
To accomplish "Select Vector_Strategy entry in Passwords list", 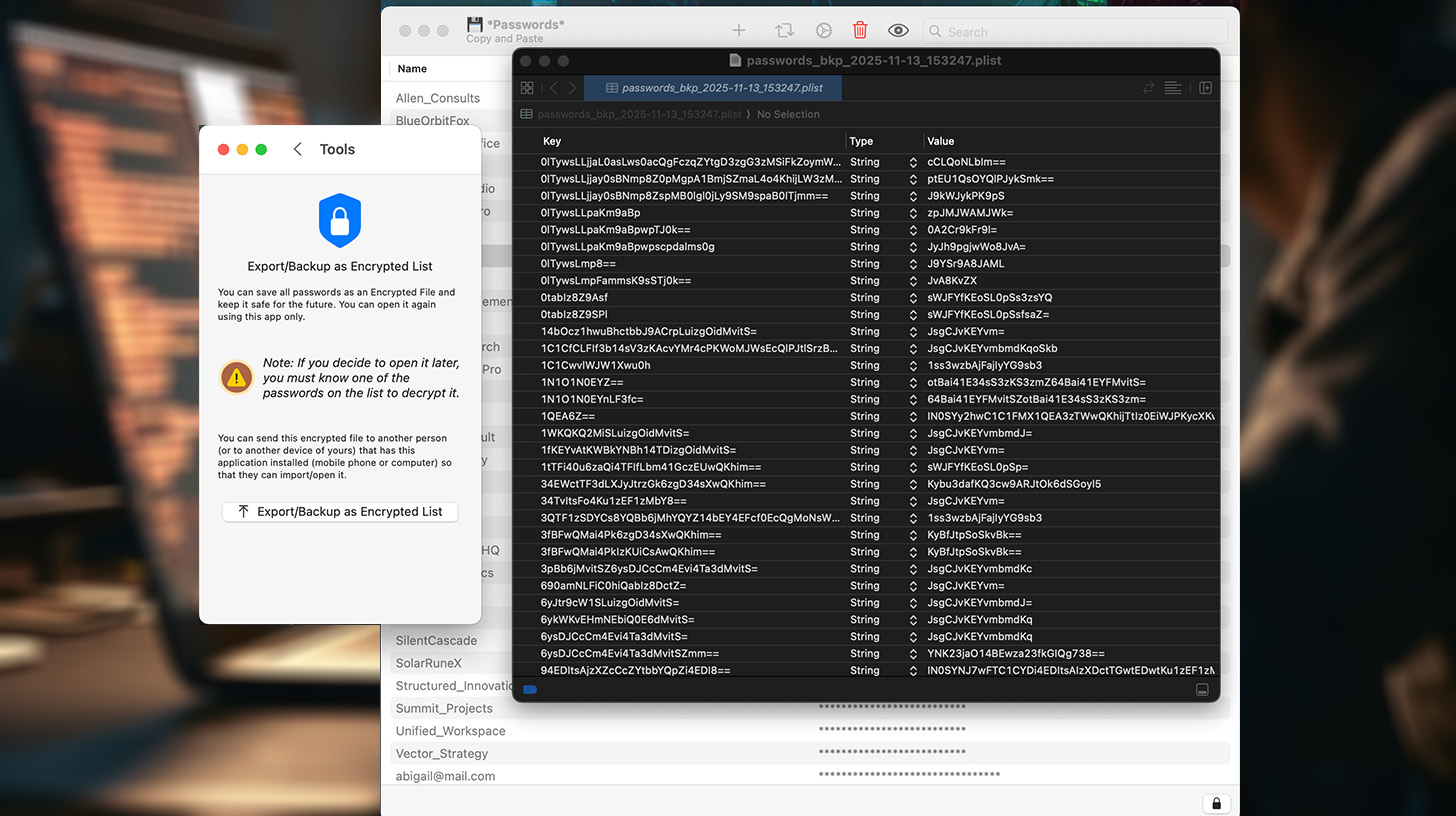I will point(442,753).
